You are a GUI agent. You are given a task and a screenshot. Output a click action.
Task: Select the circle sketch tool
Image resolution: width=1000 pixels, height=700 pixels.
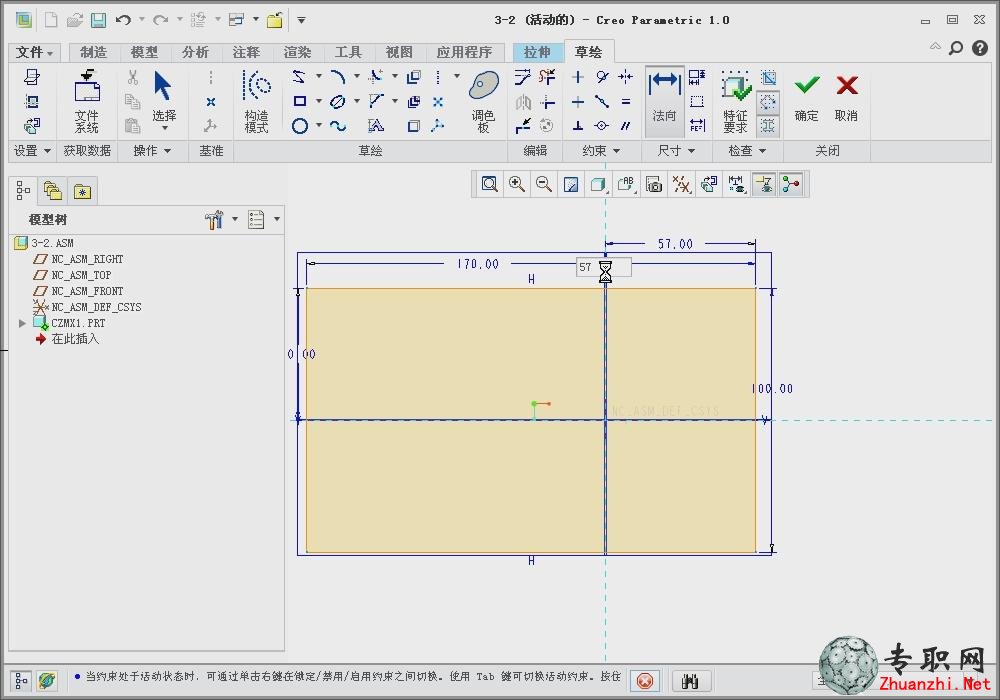300,126
